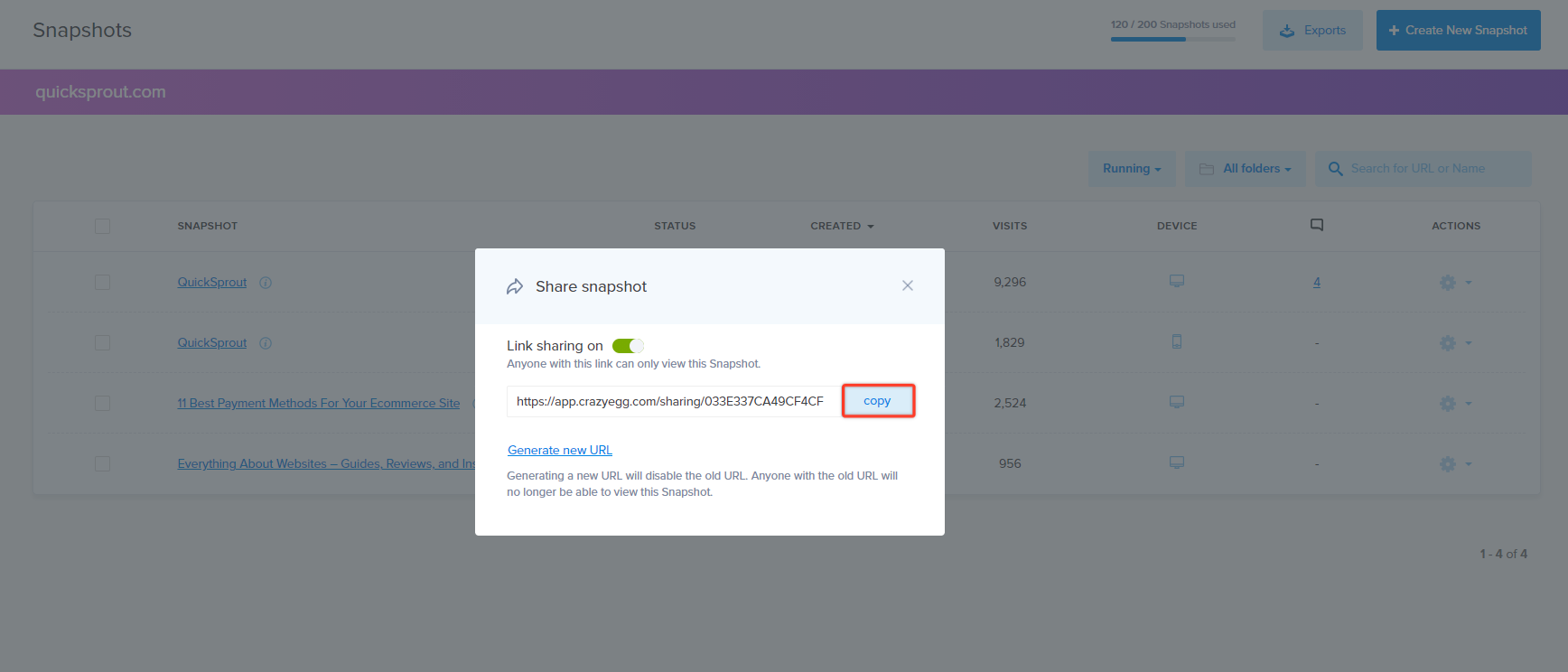The height and width of the screenshot is (672, 1568).
Task: Click Create New Snapshot button
Action: (x=1458, y=30)
